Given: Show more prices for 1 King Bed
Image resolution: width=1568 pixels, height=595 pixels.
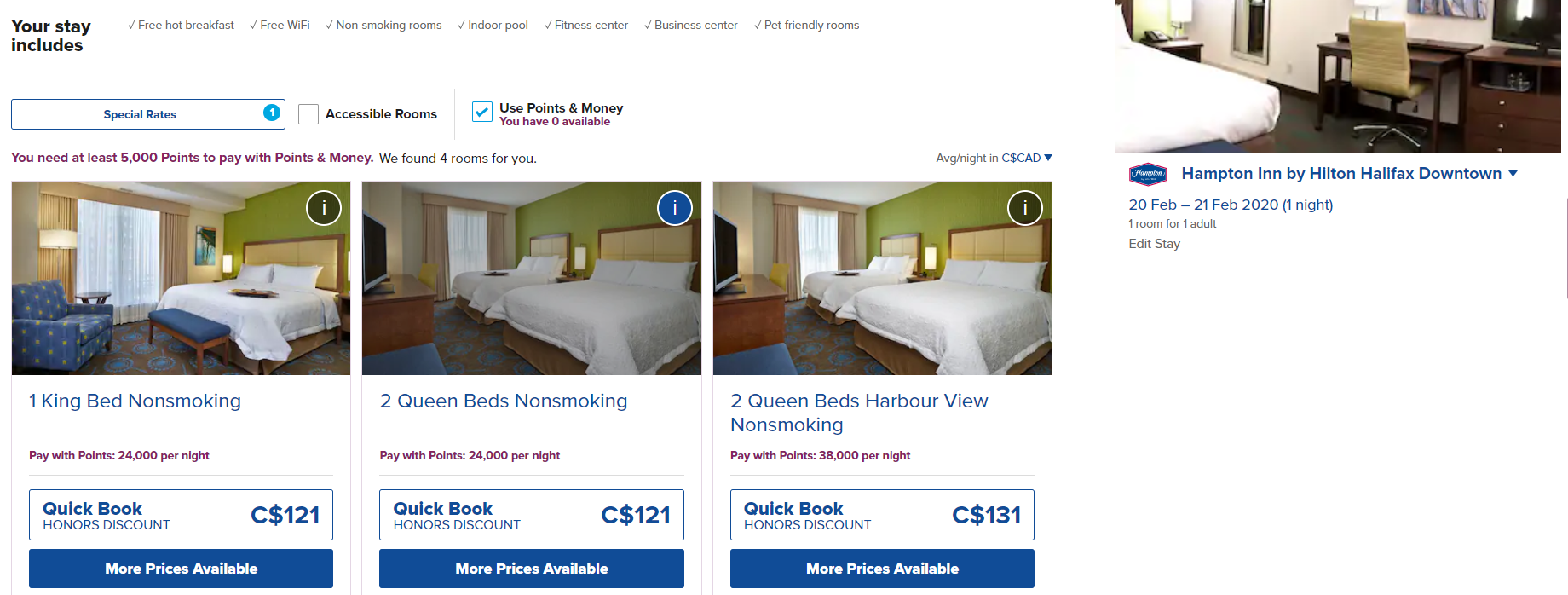Looking at the screenshot, I should (x=181, y=569).
